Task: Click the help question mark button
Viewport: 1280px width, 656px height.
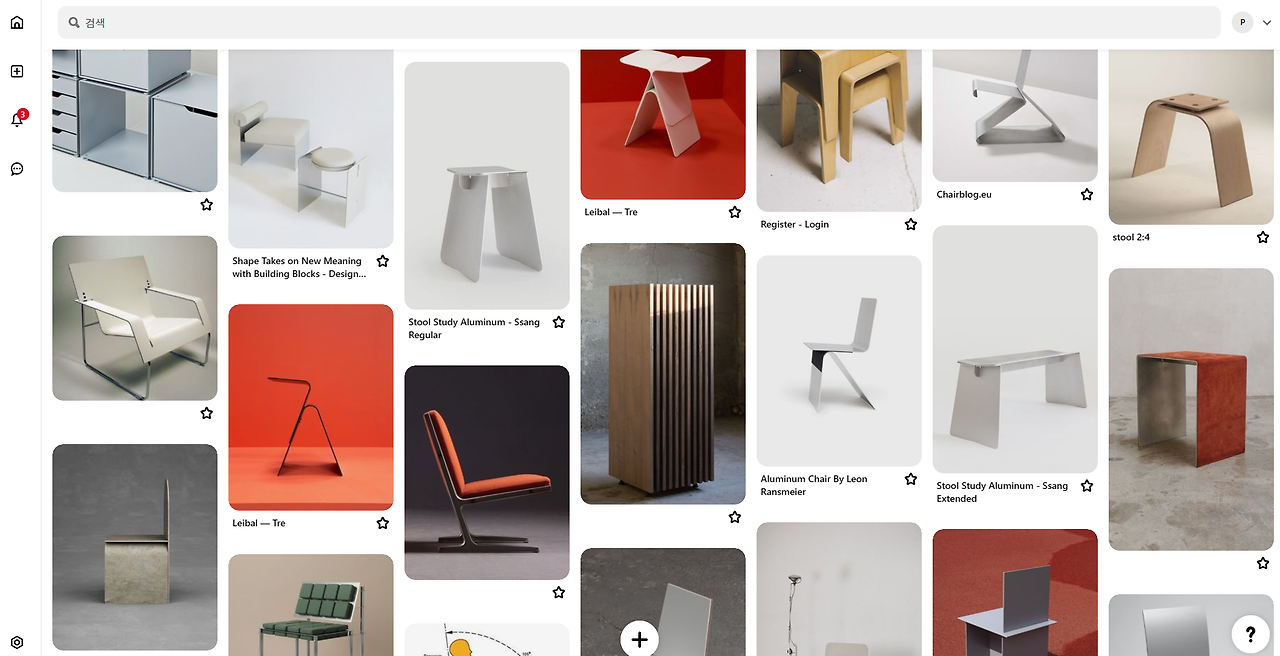Action: click(x=1250, y=633)
